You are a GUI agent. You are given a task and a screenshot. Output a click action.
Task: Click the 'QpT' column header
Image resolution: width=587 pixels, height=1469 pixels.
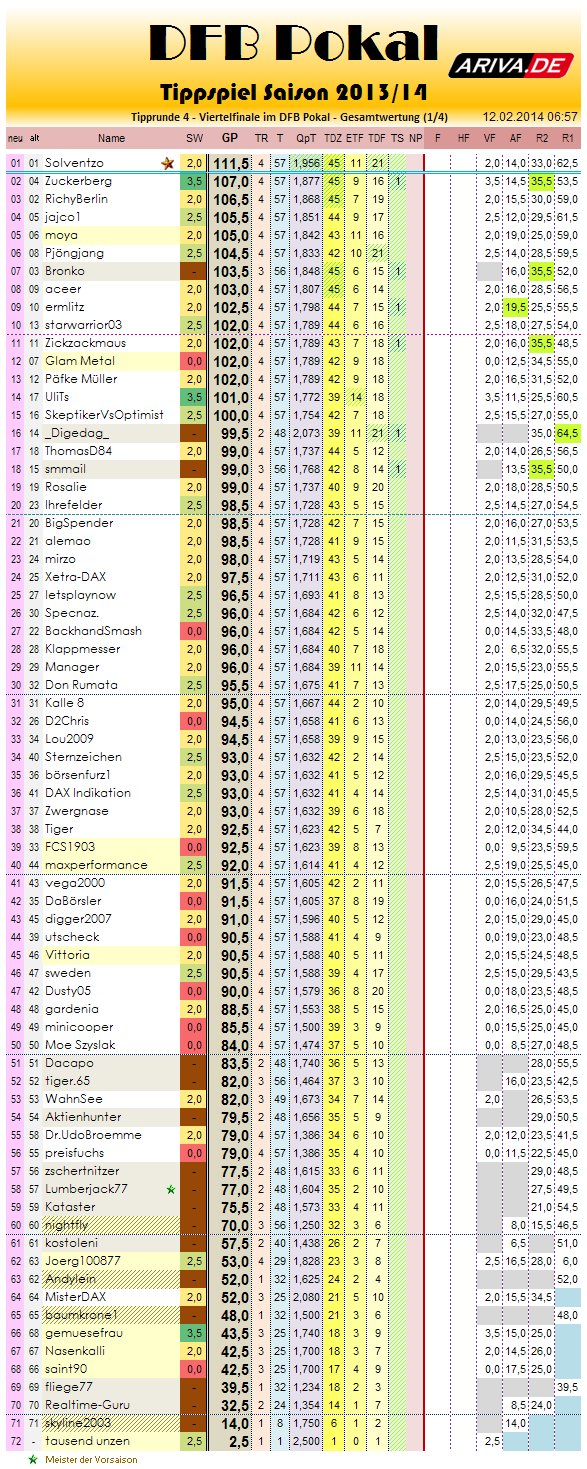[307, 138]
